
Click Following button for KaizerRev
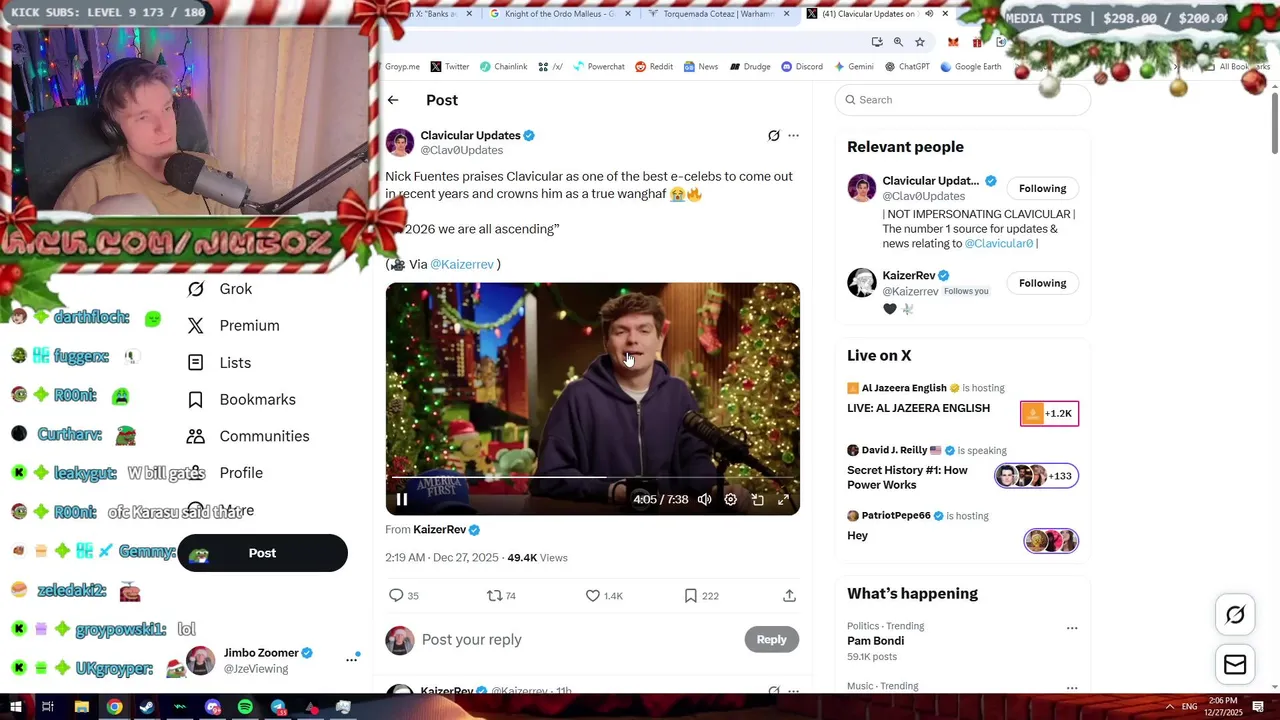pos(1042,283)
